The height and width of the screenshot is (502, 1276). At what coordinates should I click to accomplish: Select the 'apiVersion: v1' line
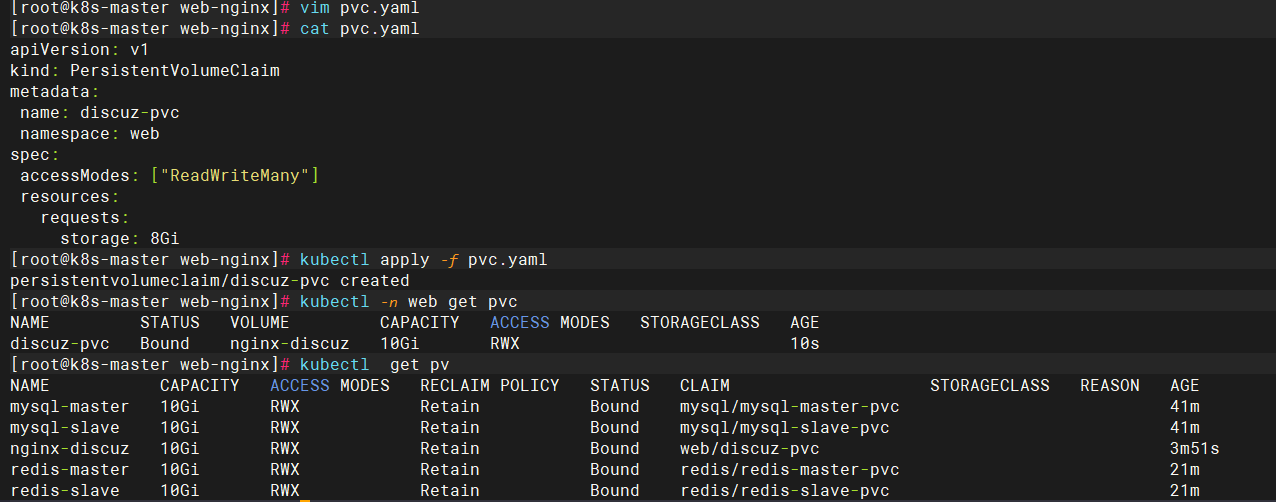(80, 50)
